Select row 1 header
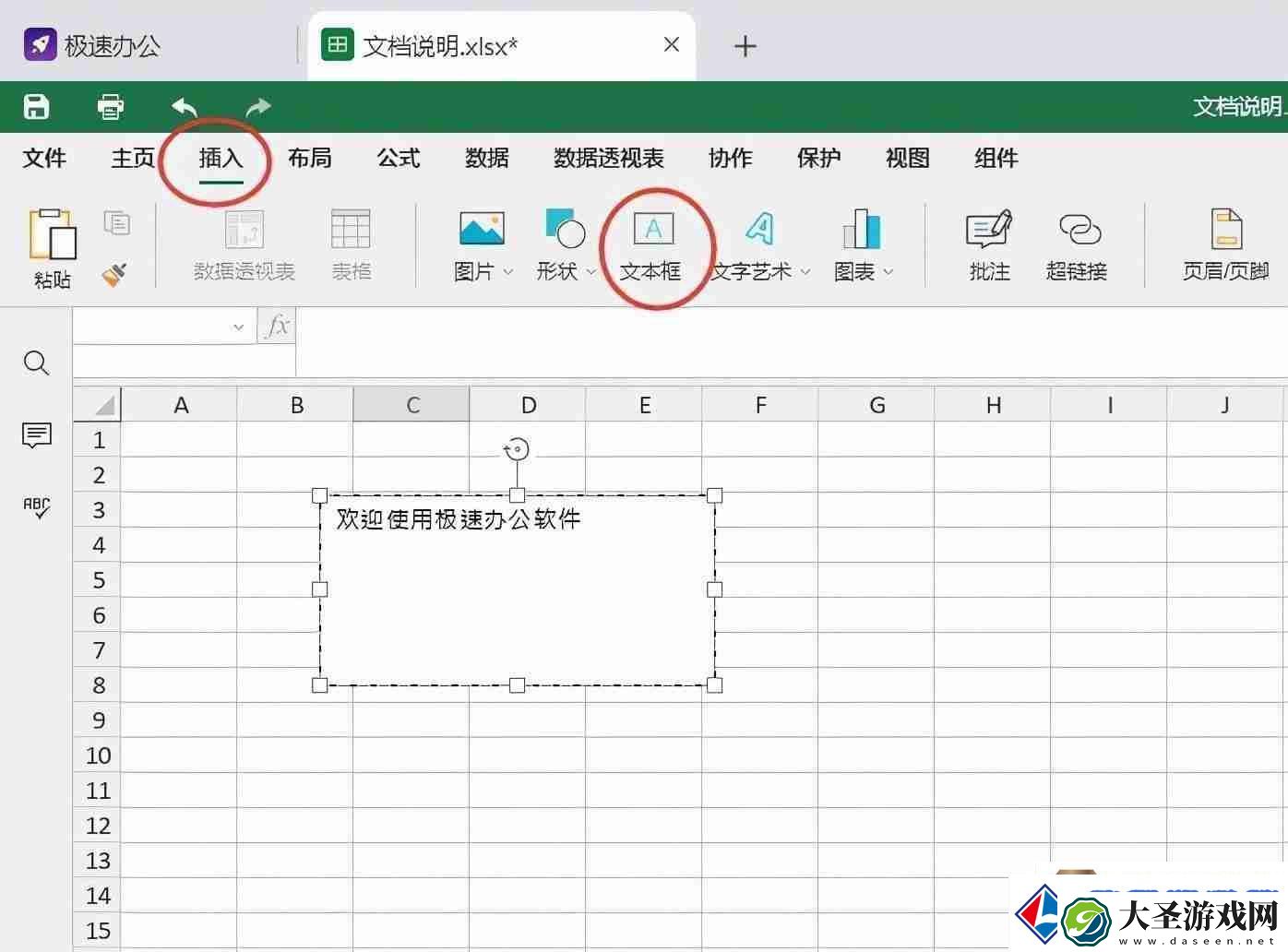This screenshot has width=1288, height=952. coord(98,440)
